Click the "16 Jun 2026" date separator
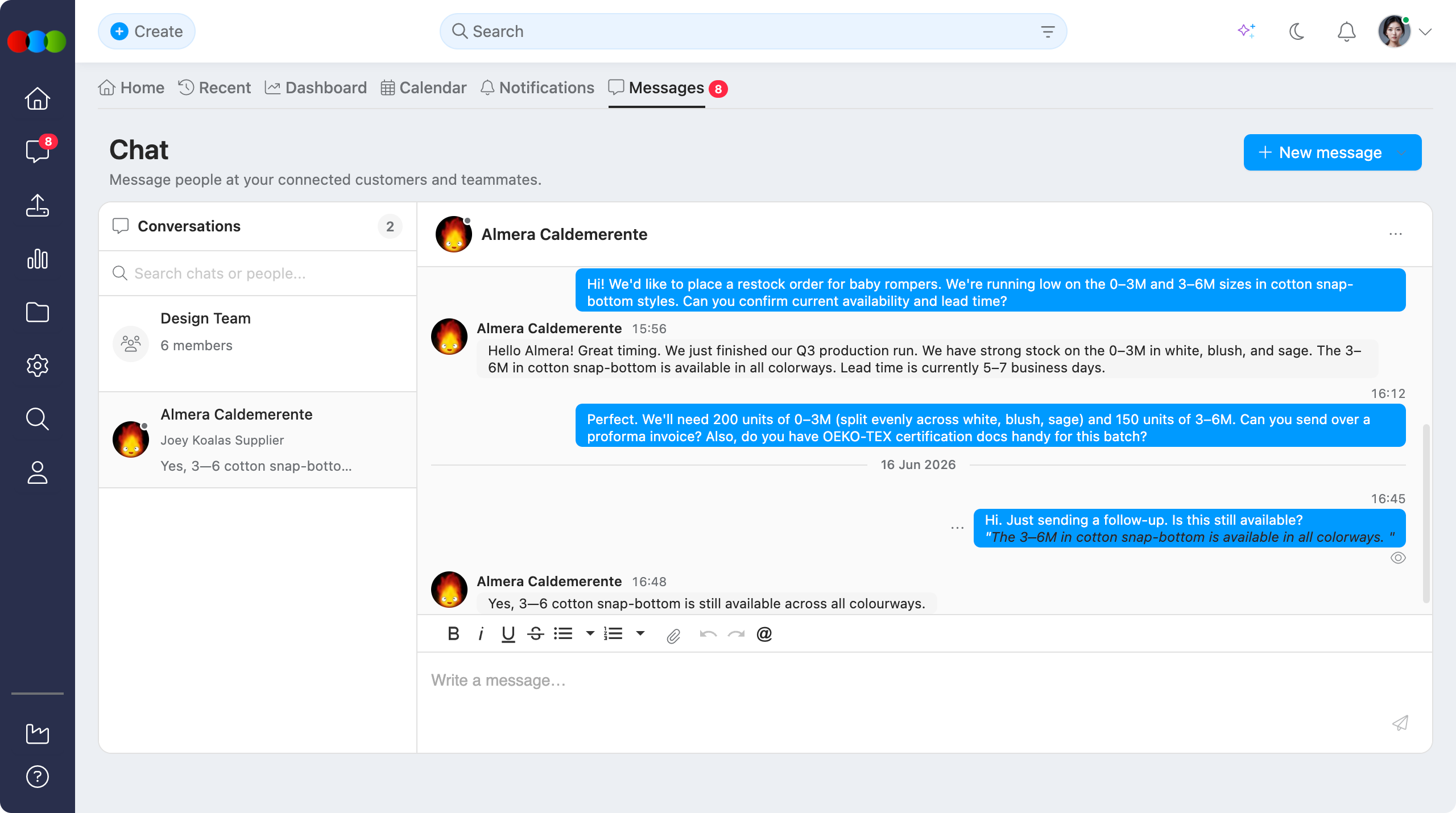This screenshot has height=813, width=1456. (x=918, y=464)
